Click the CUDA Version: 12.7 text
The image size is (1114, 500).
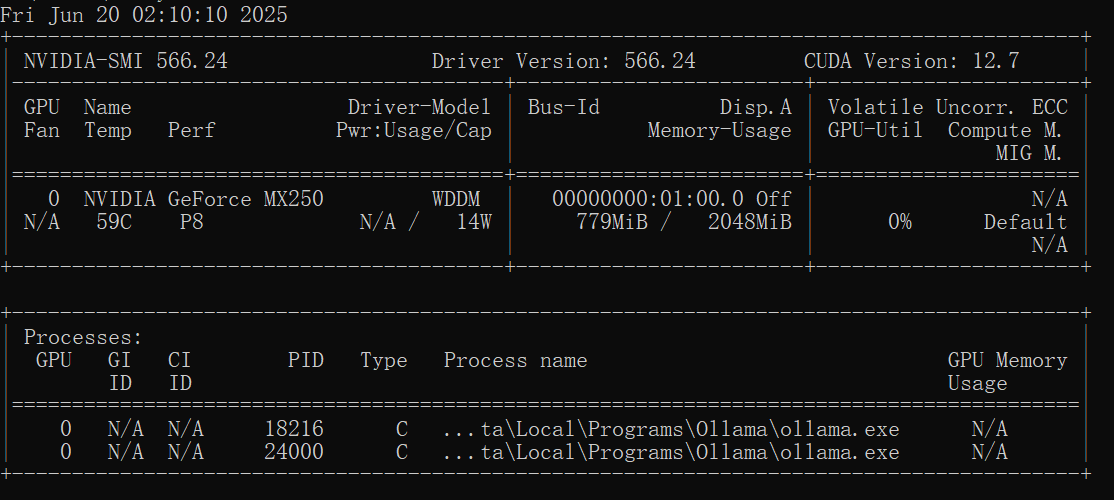[x=912, y=61]
